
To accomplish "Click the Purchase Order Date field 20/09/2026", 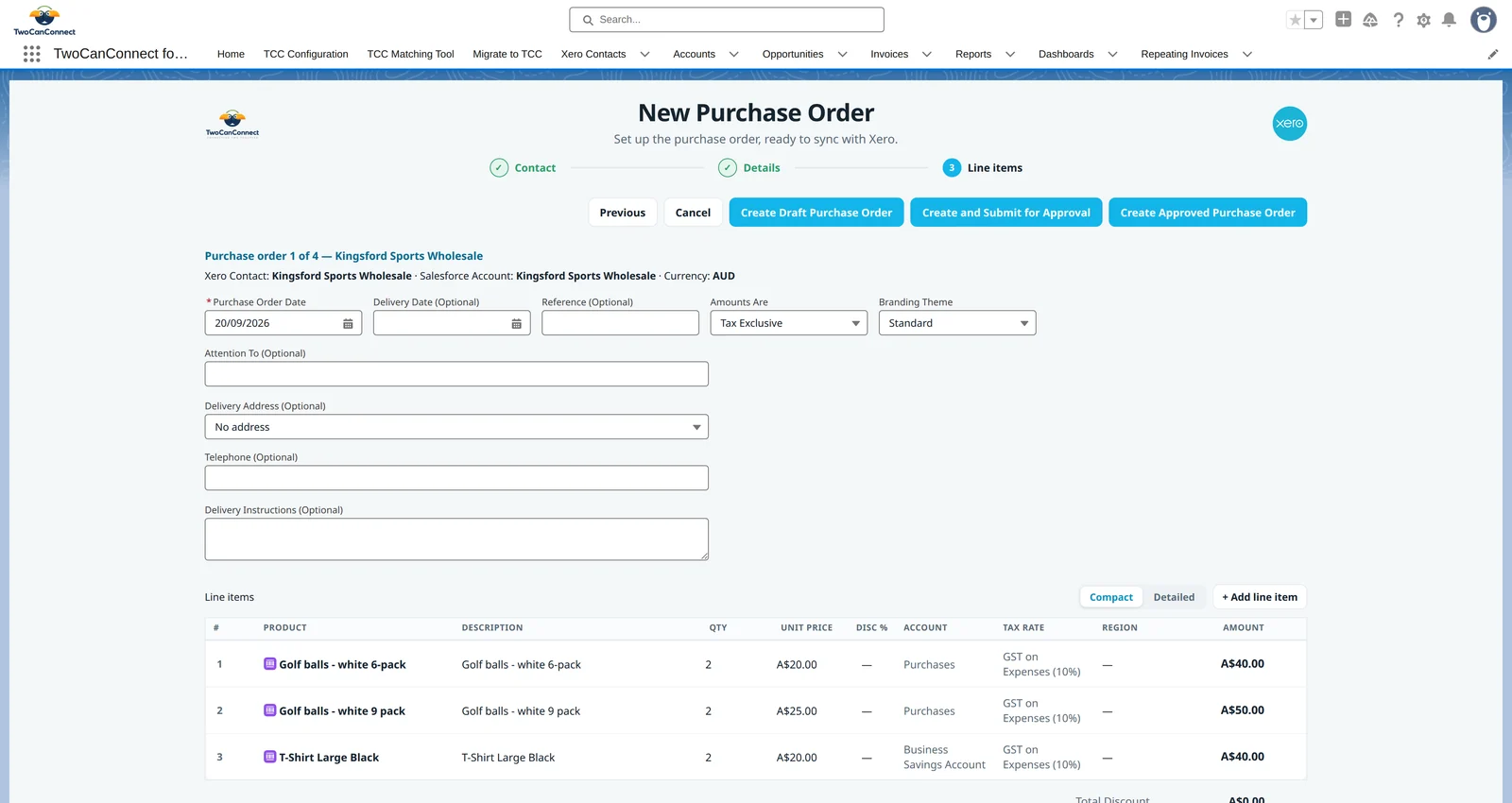I will (283, 323).
